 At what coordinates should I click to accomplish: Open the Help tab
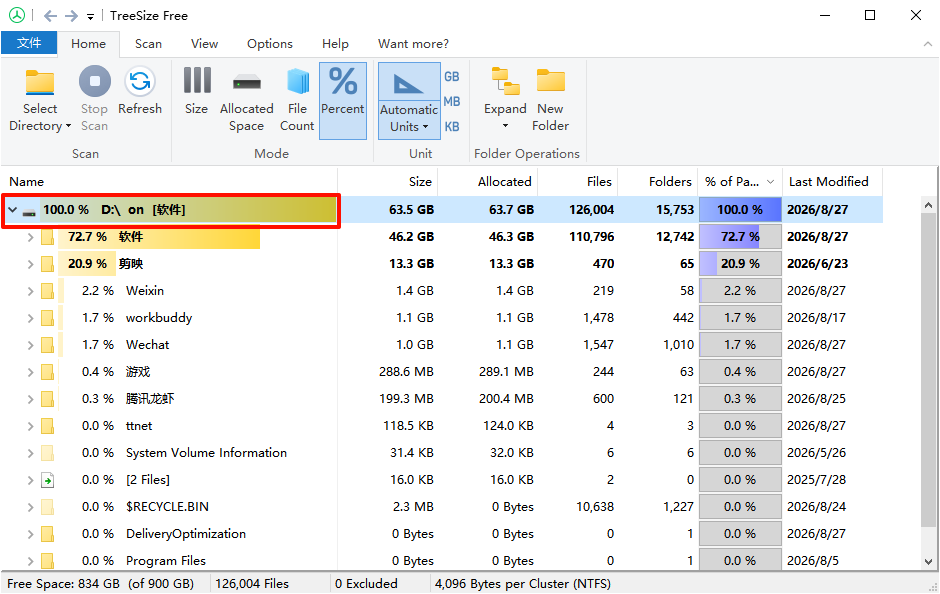tap(335, 44)
